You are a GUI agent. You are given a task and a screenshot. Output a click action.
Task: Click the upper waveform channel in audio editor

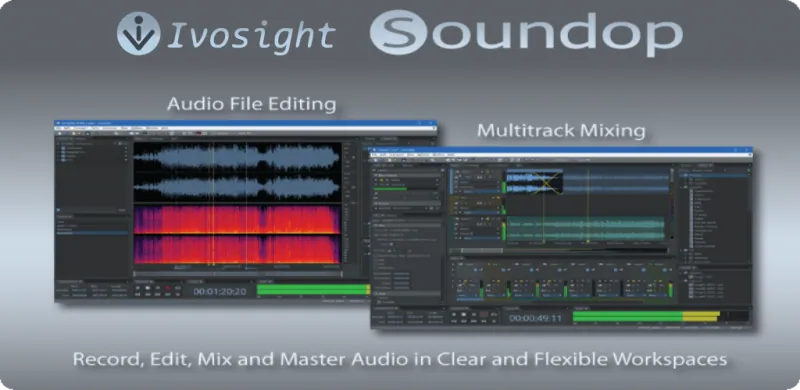coord(237,157)
